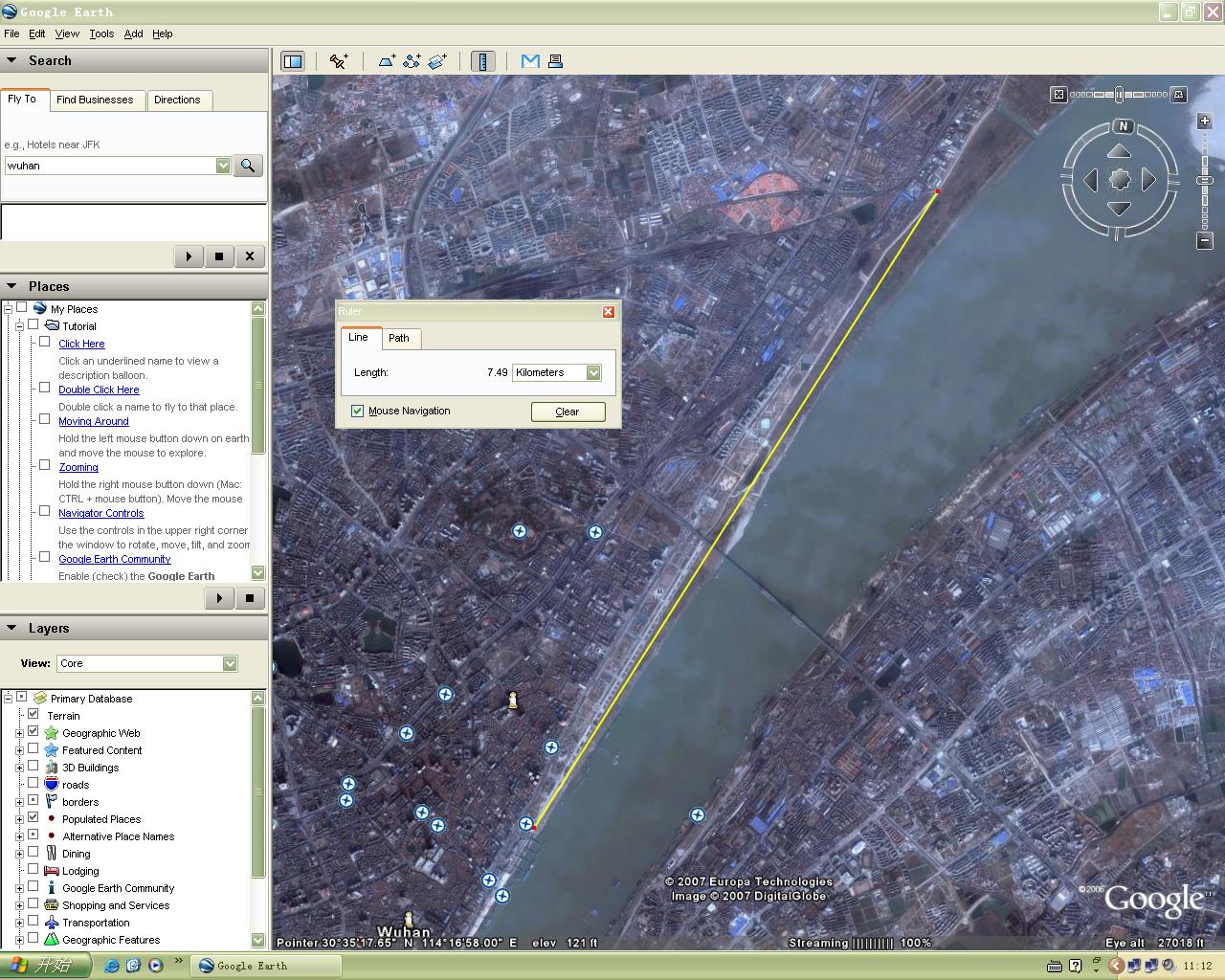
Task: Click the zoom out minus button
Action: click(1205, 240)
